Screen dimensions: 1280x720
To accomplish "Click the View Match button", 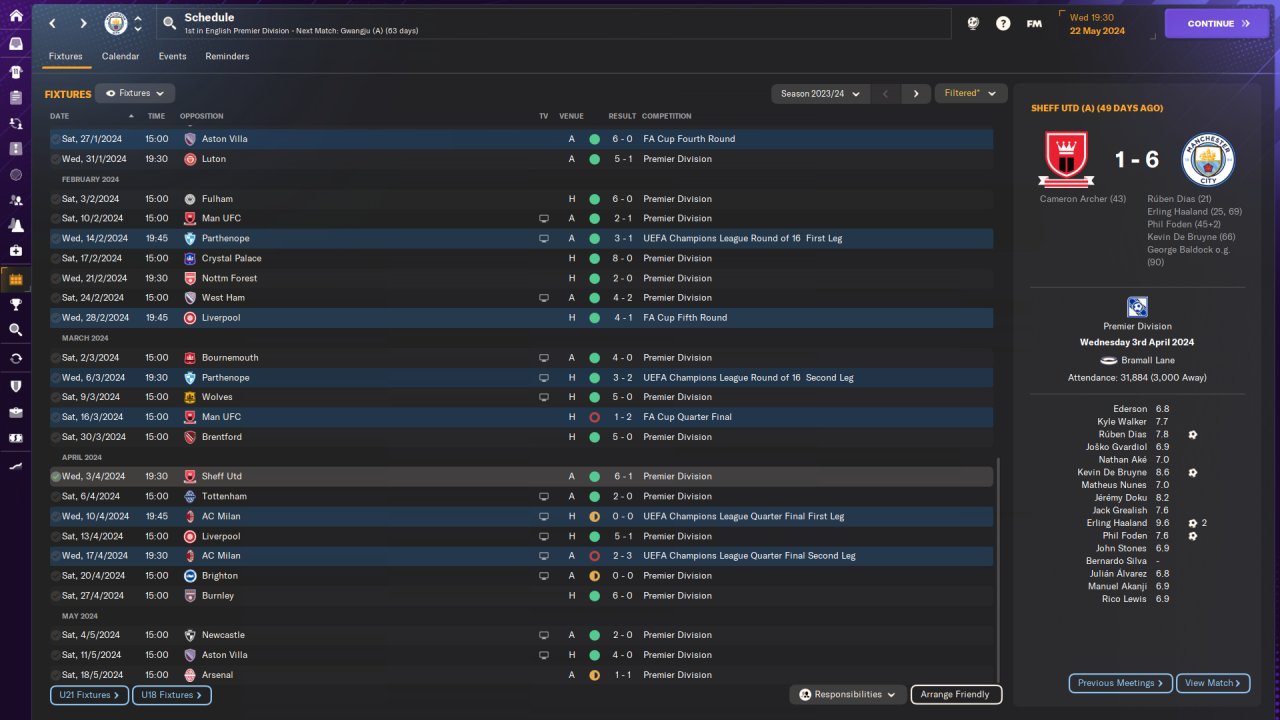I will (x=1213, y=683).
